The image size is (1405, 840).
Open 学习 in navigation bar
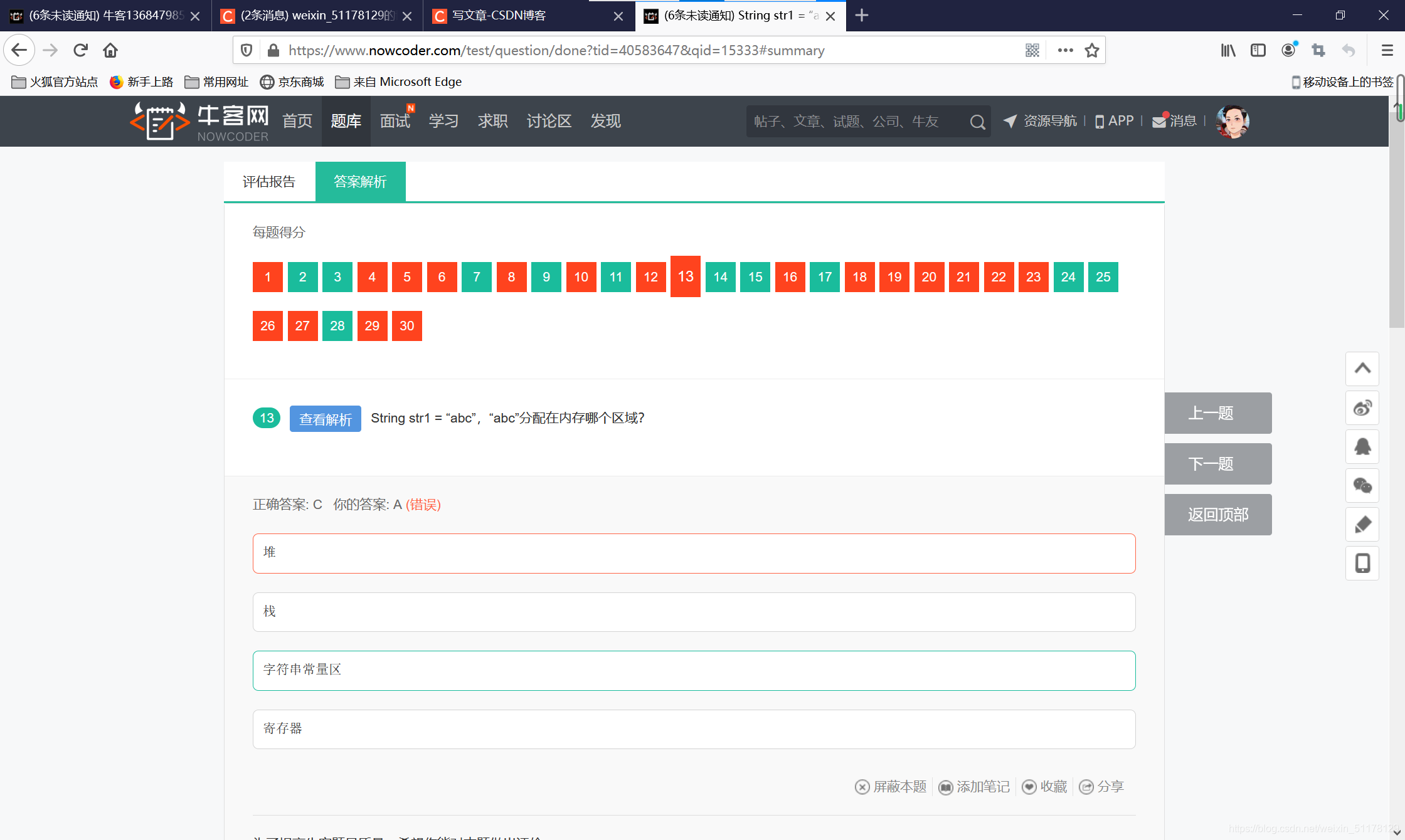click(444, 121)
